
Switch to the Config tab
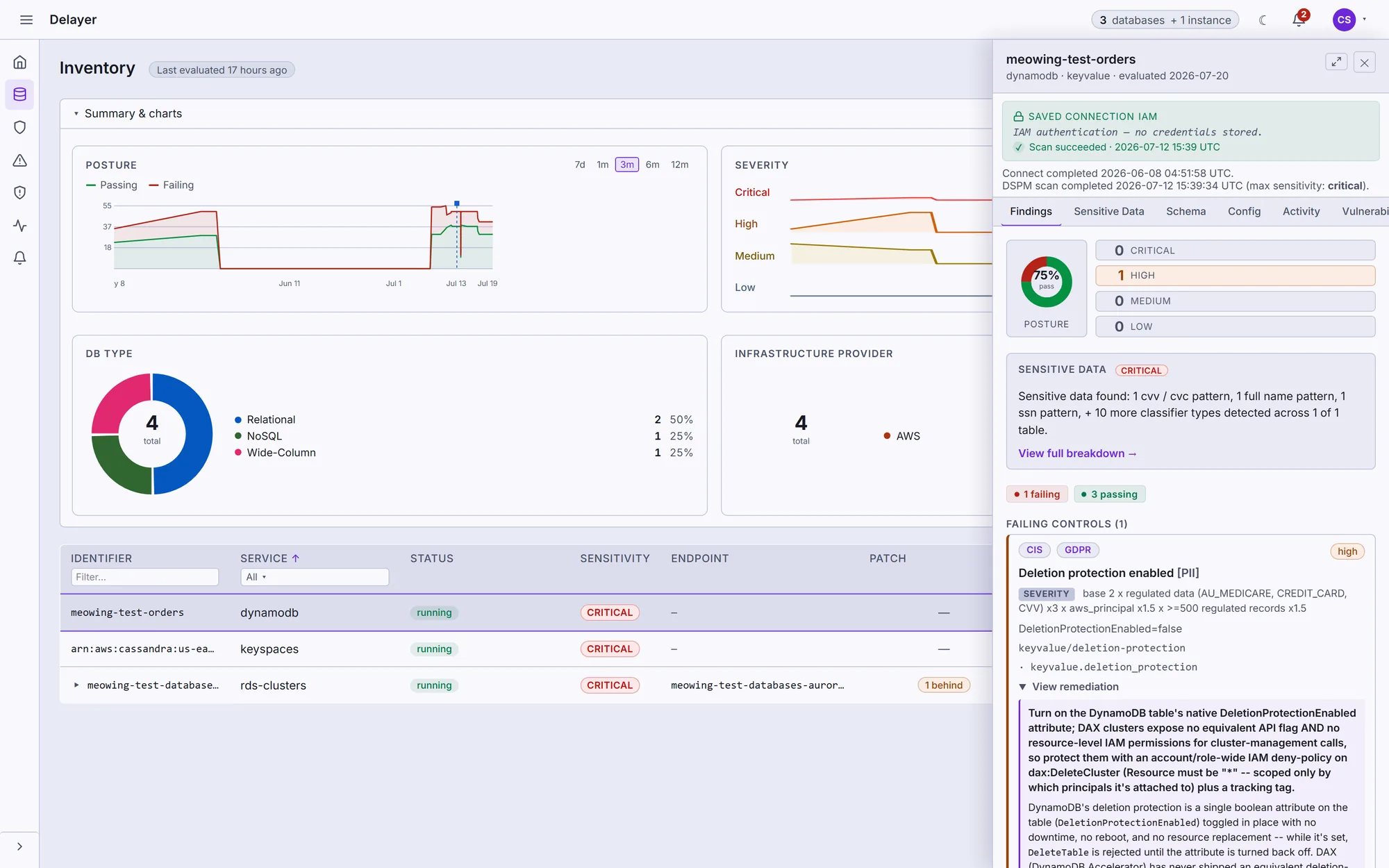(x=1244, y=212)
